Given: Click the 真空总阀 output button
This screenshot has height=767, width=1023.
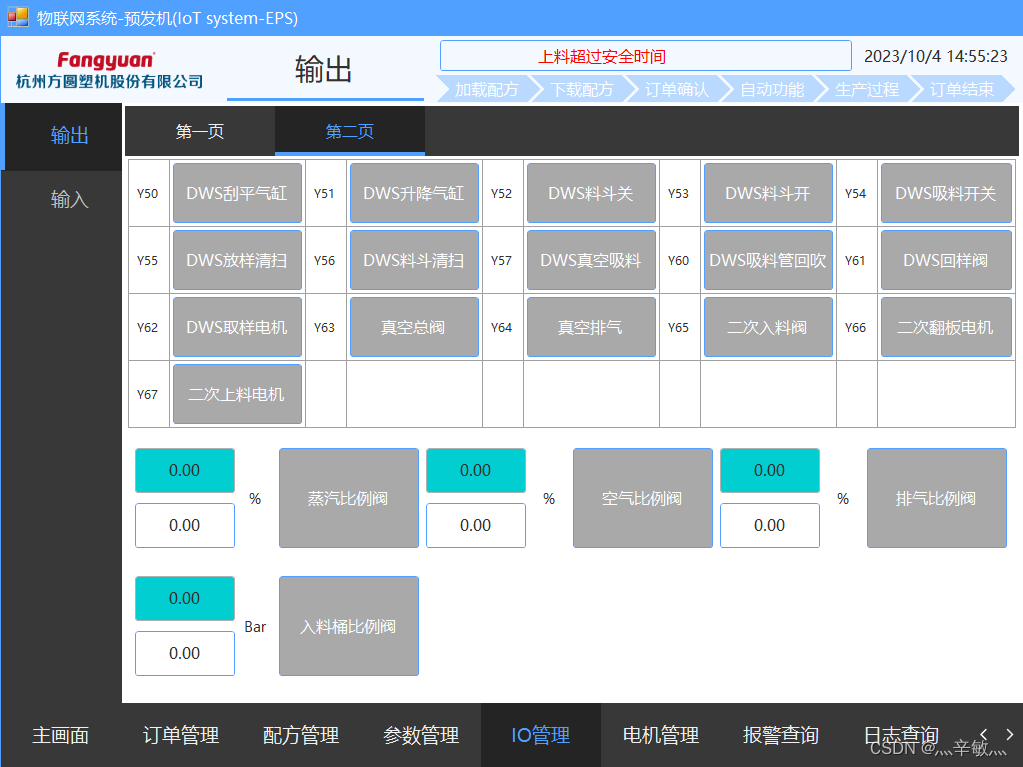Looking at the screenshot, I should [414, 327].
